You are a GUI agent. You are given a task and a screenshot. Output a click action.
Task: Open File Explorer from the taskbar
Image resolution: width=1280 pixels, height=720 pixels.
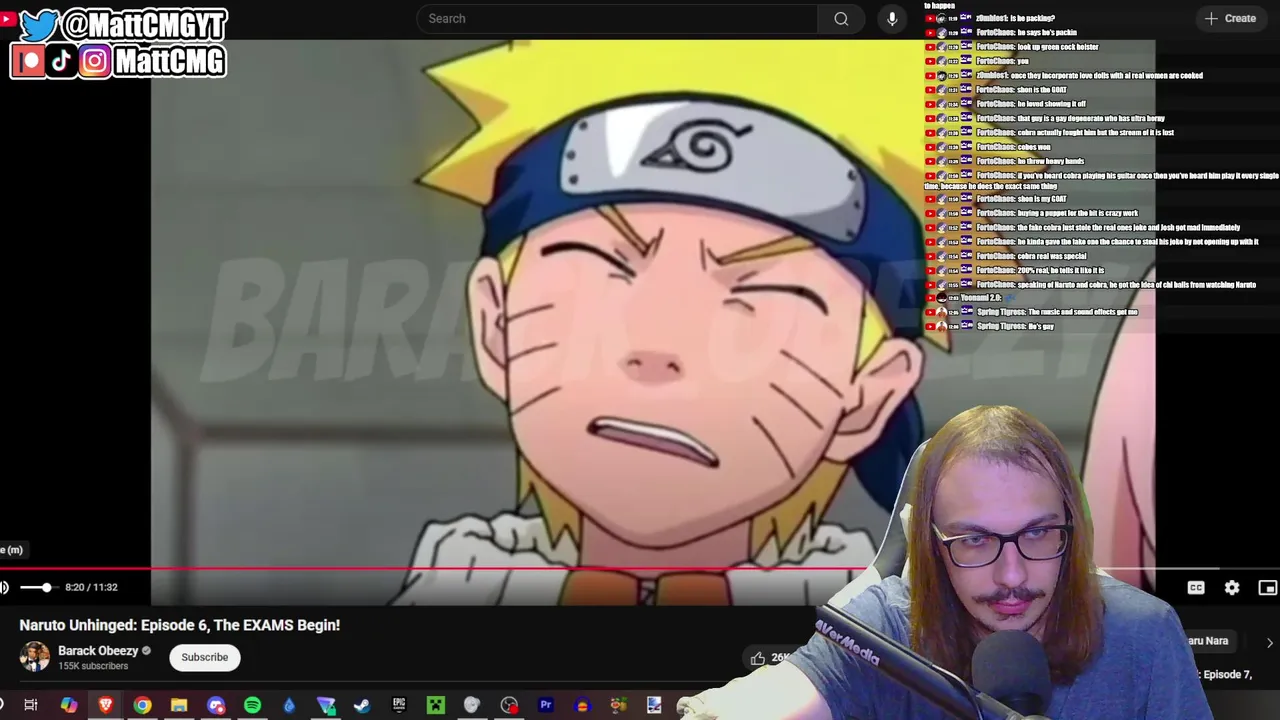click(179, 705)
